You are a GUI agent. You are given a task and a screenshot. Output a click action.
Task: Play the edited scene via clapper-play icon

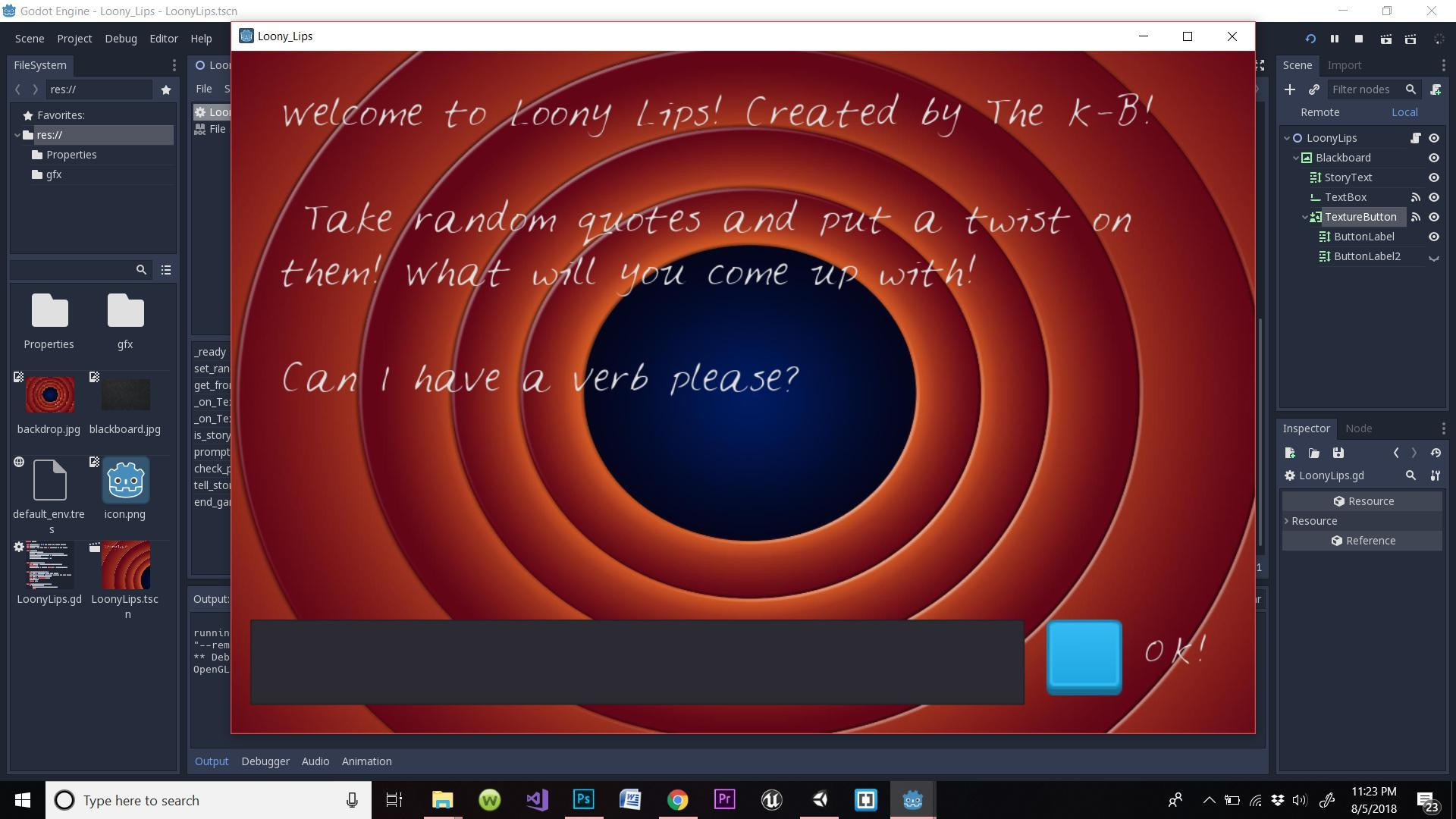[x=1385, y=39]
